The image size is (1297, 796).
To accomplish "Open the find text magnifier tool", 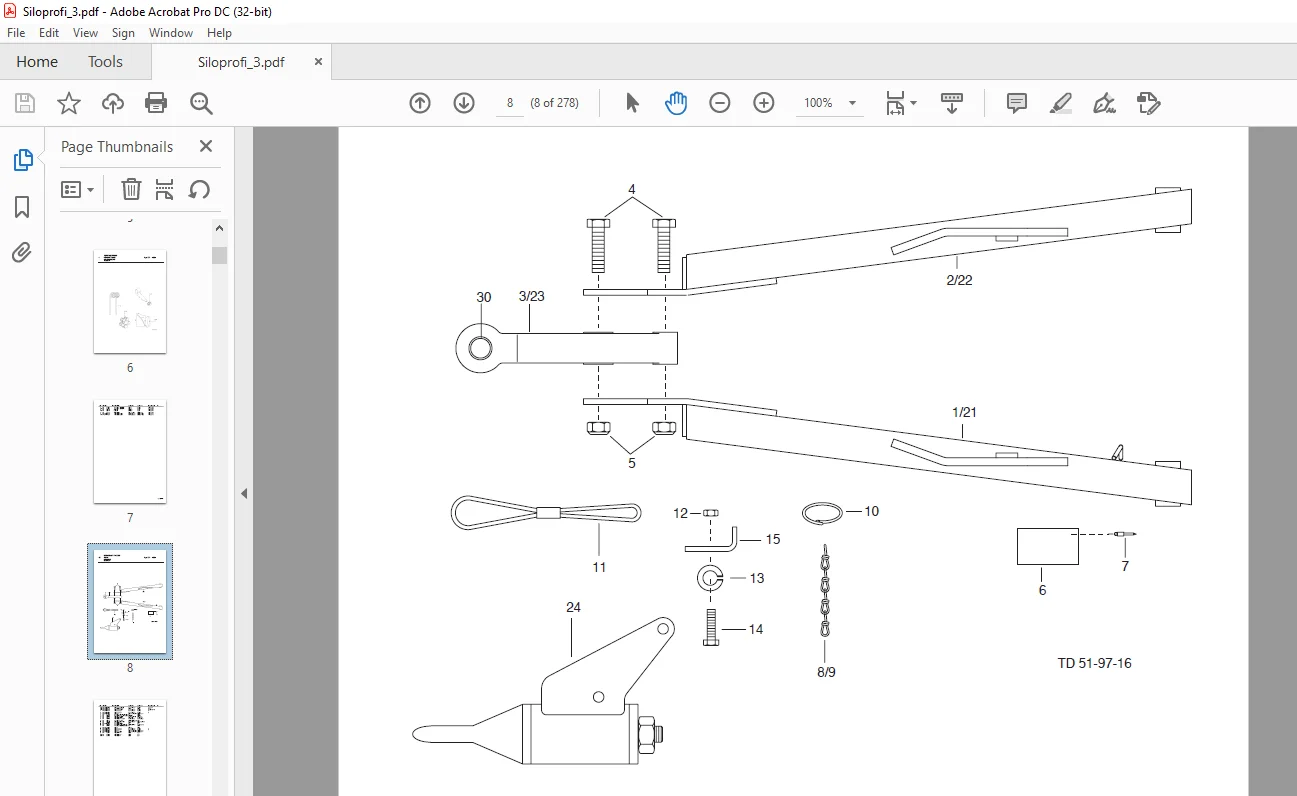I will coord(201,103).
